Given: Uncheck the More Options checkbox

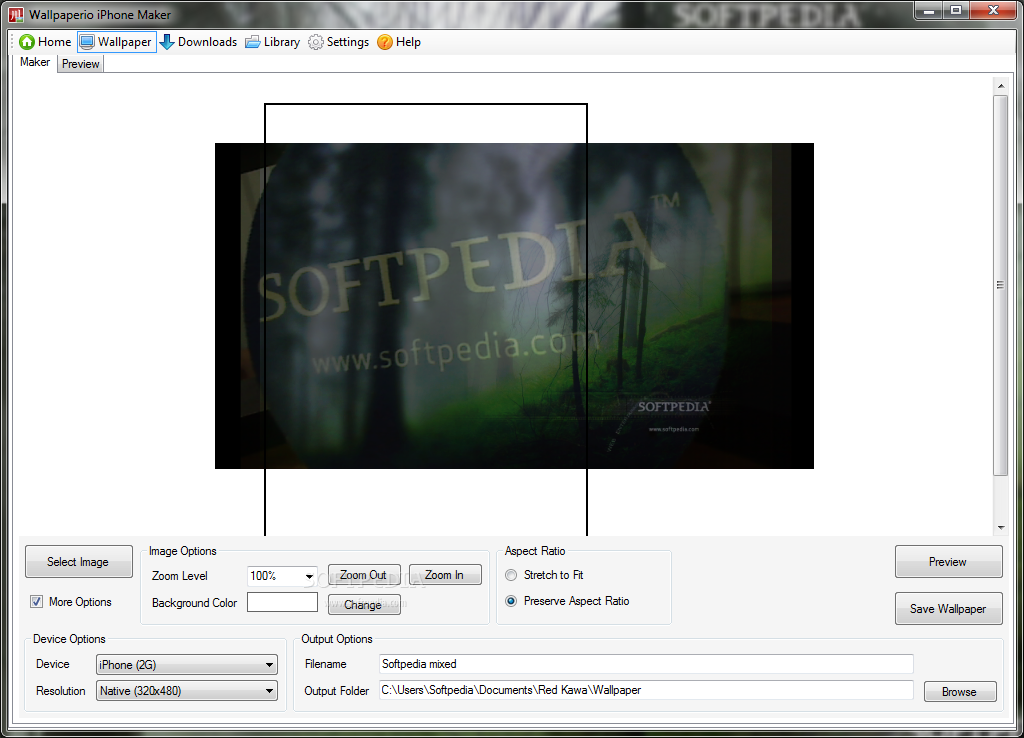Looking at the screenshot, I should coord(37,602).
